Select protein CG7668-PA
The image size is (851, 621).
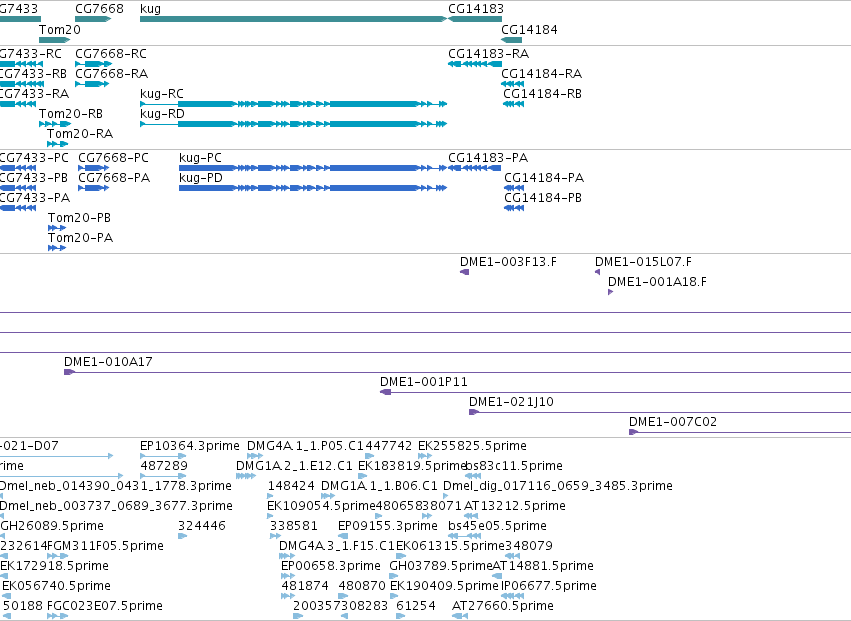(x=93, y=188)
